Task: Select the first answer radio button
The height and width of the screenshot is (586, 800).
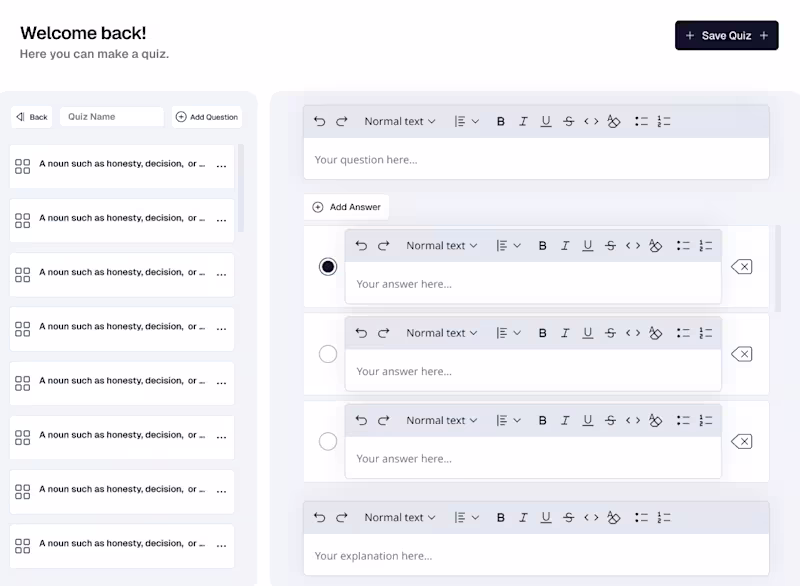Action: pyautogui.click(x=328, y=267)
